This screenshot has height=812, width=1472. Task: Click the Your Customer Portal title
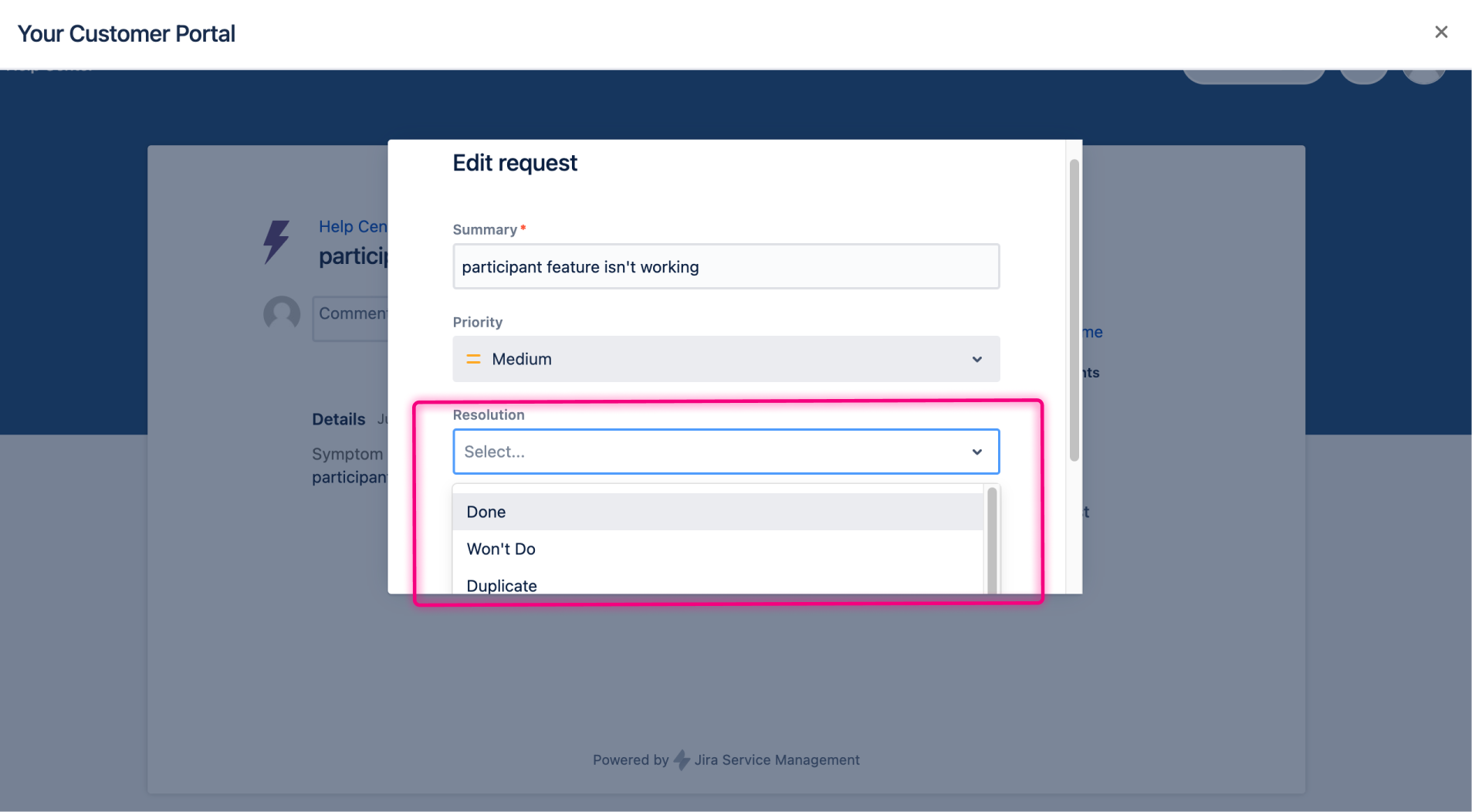(127, 33)
